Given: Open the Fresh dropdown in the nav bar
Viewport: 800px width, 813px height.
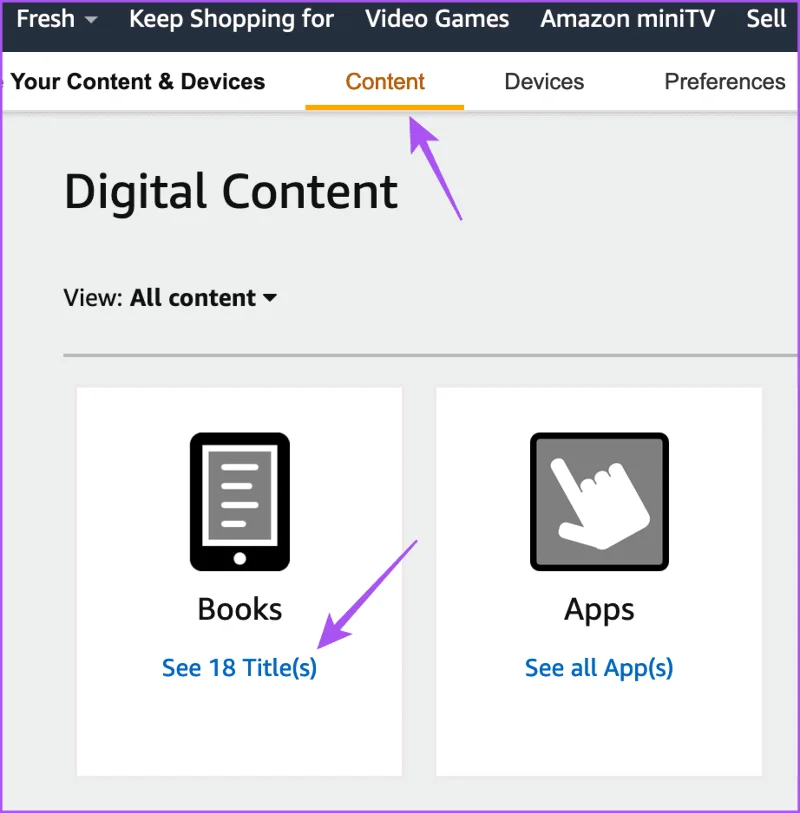Looking at the screenshot, I should click(x=57, y=19).
